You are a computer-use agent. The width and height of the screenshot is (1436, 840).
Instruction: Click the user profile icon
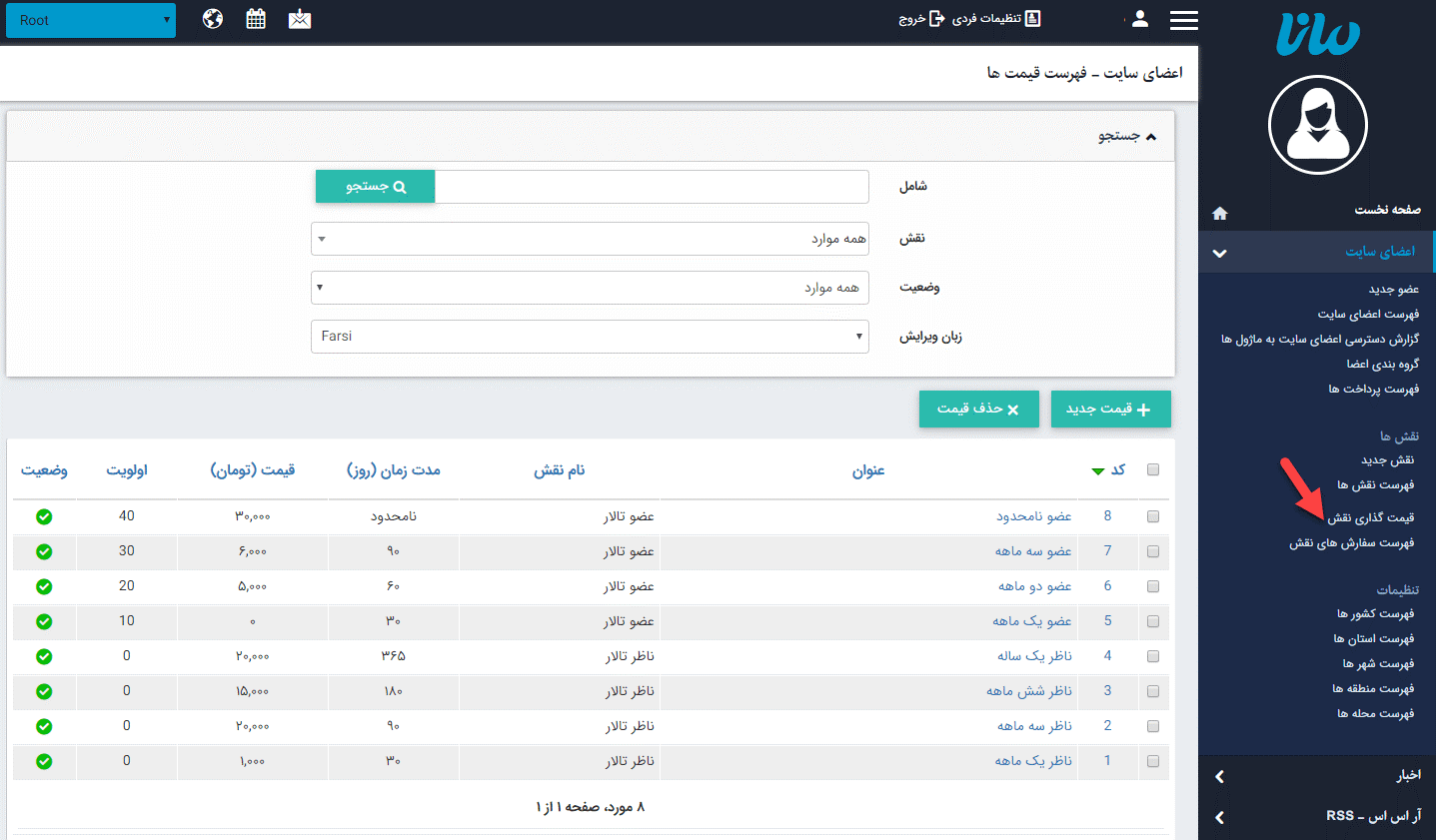click(1139, 19)
